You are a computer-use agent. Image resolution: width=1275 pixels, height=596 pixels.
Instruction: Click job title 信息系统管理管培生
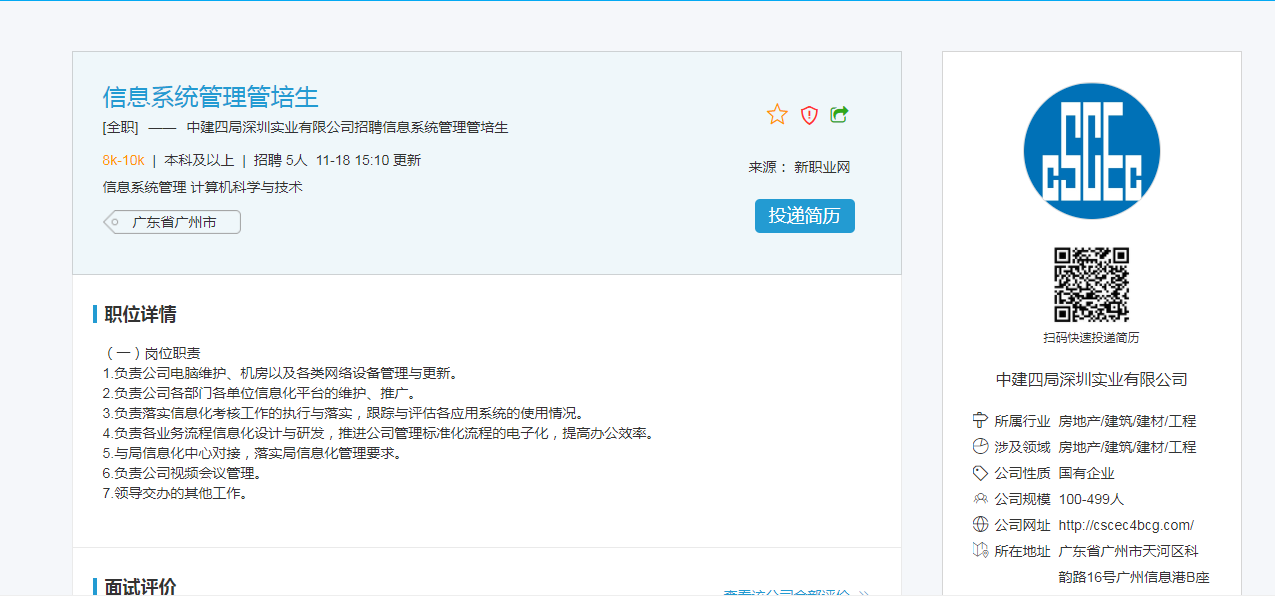point(210,97)
